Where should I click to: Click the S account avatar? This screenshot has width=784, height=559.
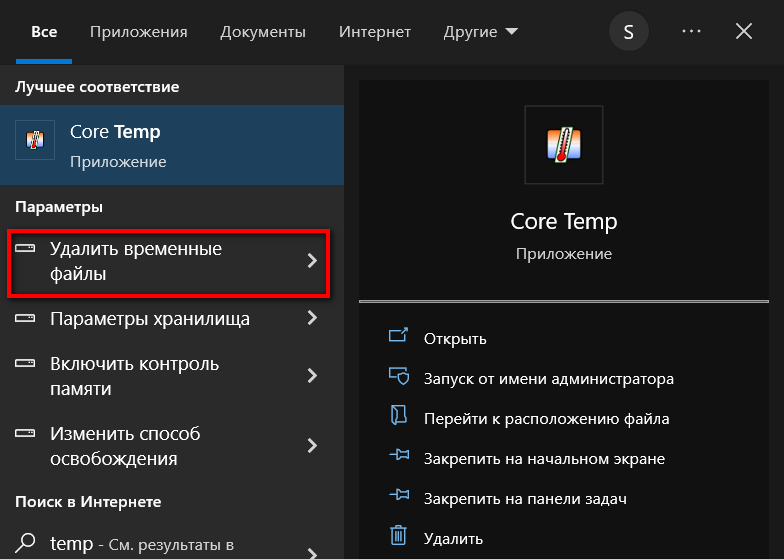628,32
